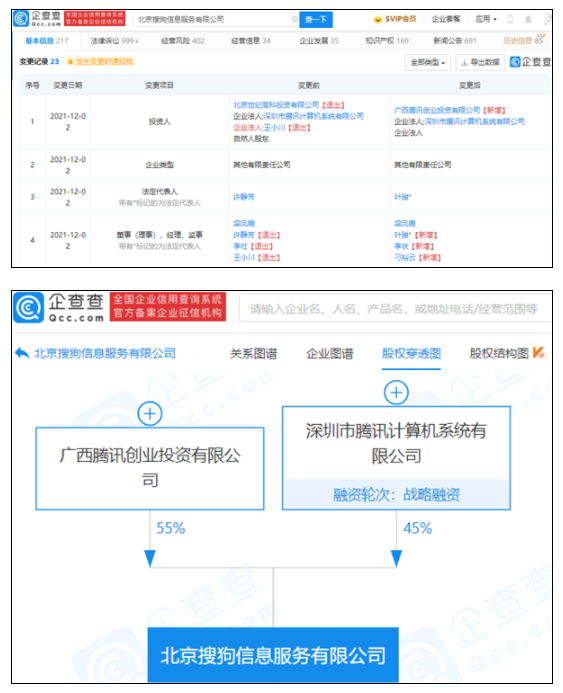Click the 变更项目 column header

point(159,85)
